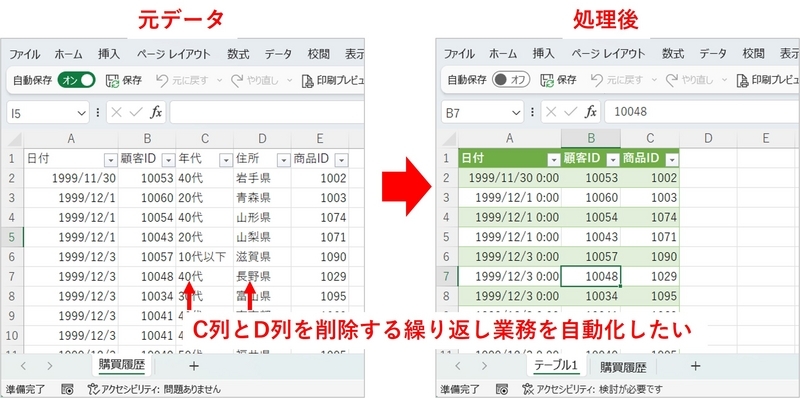Open the 商品ID filter dropdown in green table

pos(672,160)
